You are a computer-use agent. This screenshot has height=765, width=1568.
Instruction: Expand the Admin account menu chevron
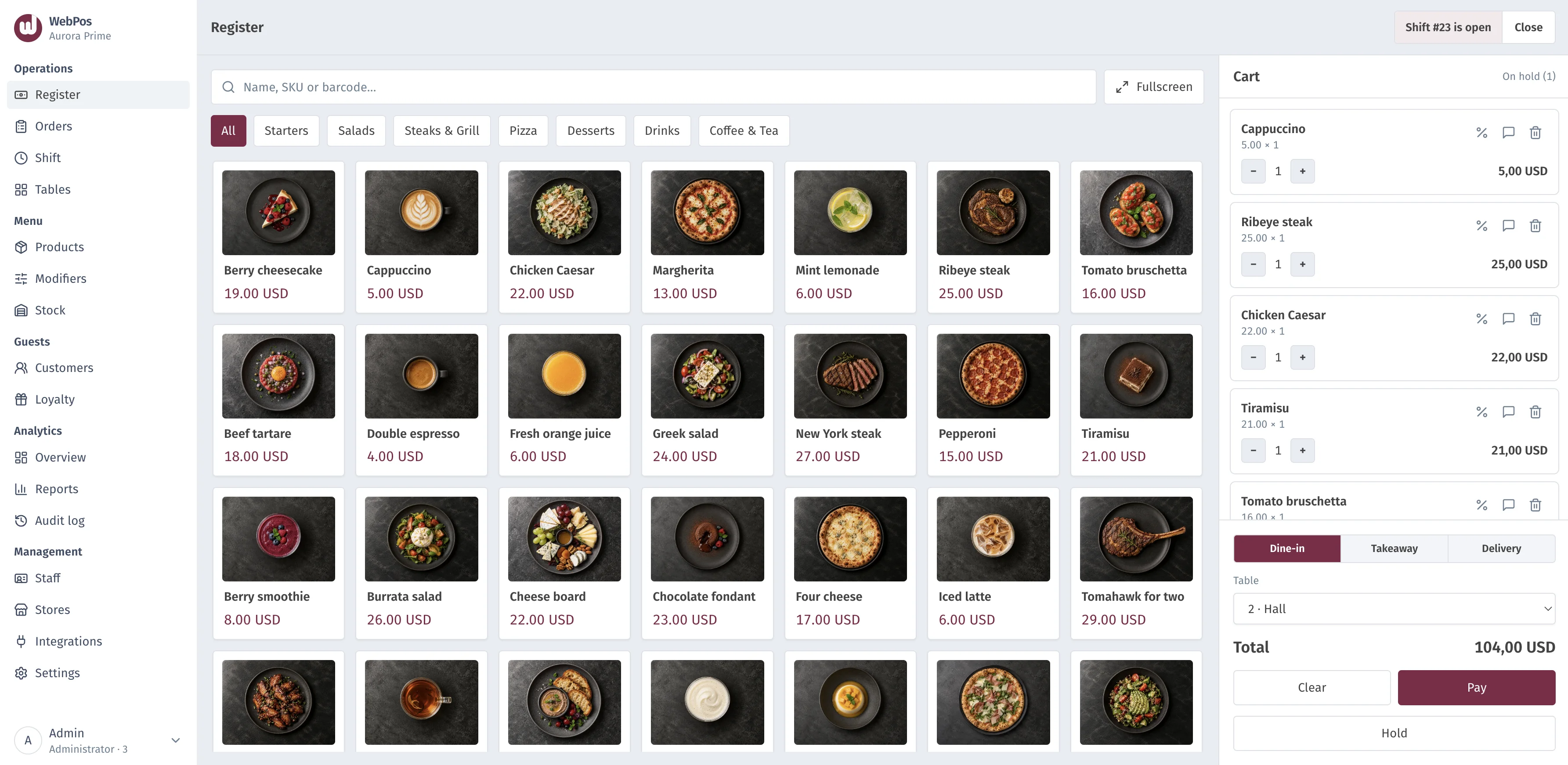point(175,741)
